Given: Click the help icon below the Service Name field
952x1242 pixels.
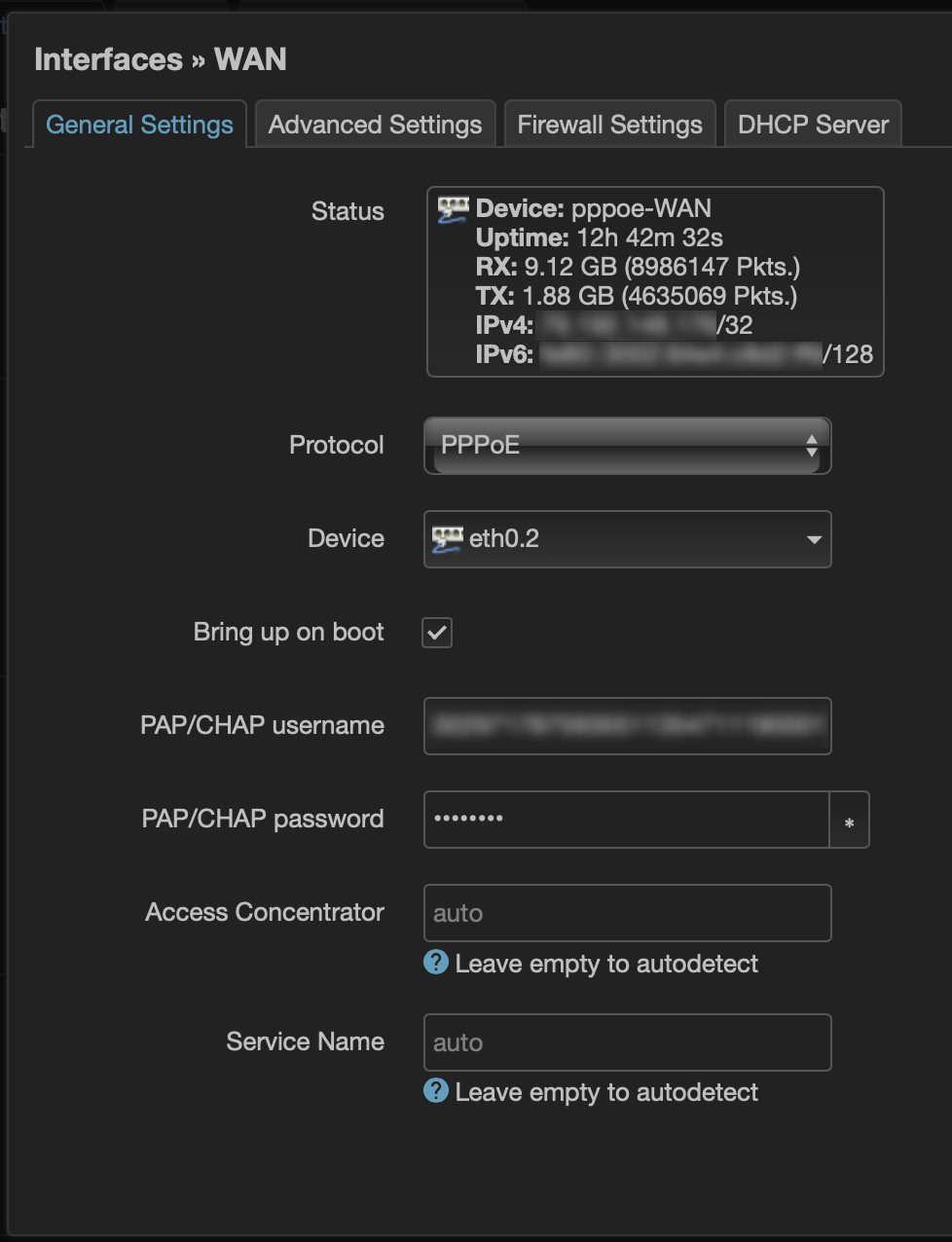Looking at the screenshot, I should click(436, 1091).
